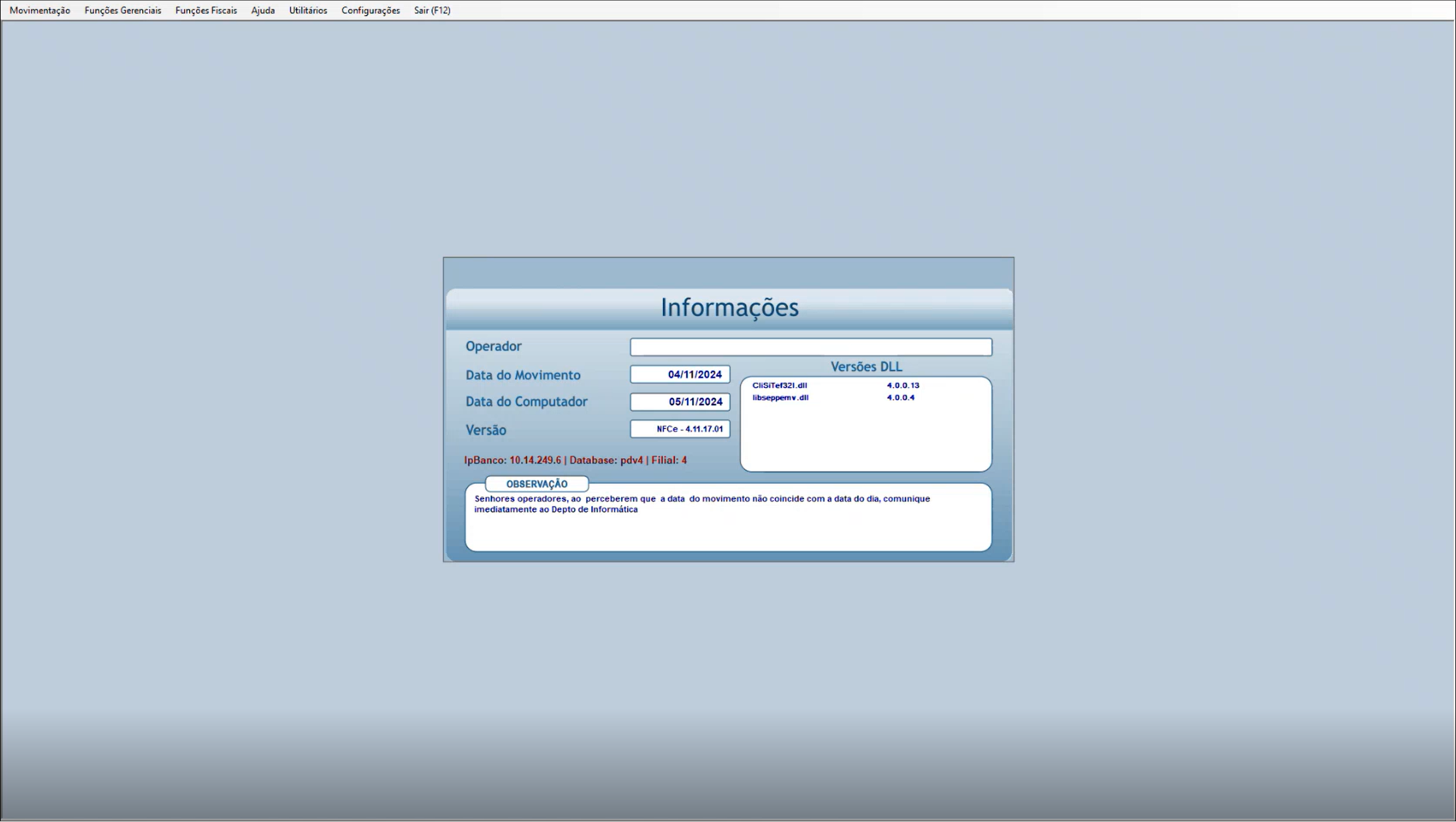Viewport: 1456px width, 822px height.
Task: Click the Data do Computador date field
Action: click(x=680, y=402)
